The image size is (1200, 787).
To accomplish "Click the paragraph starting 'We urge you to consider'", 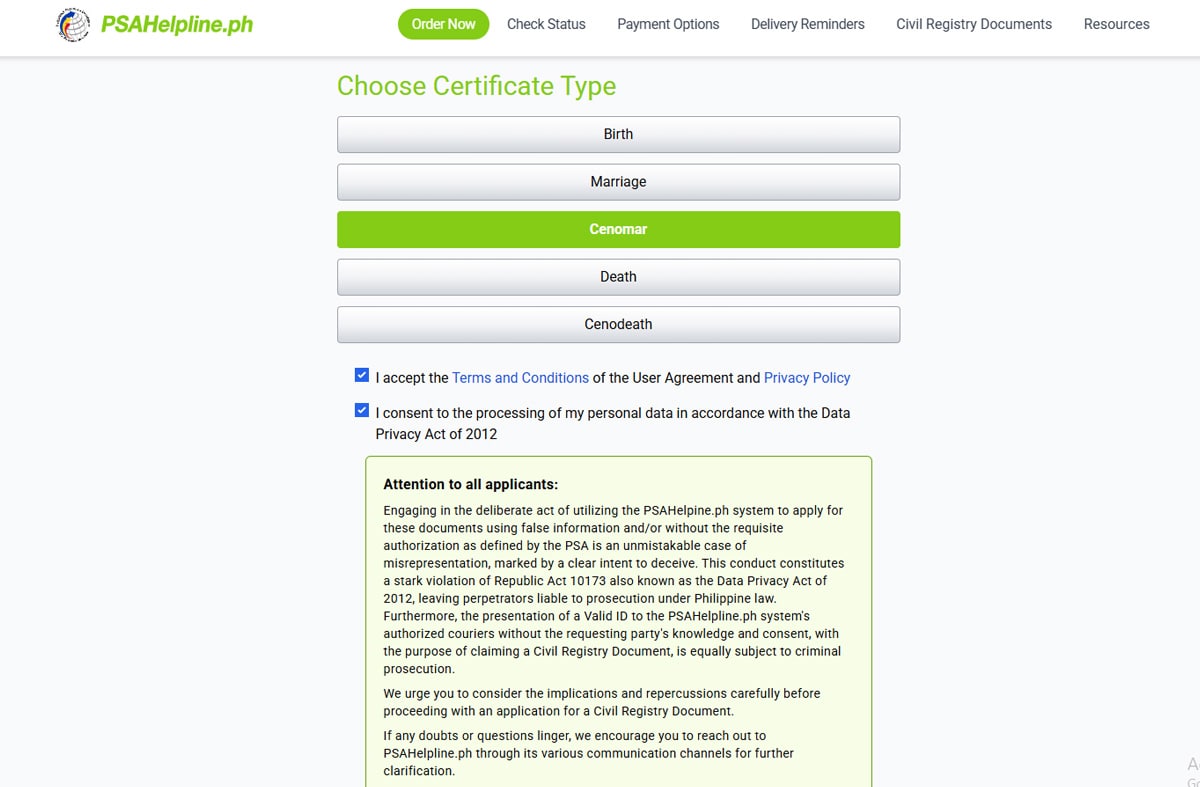I will click(x=602, y=702).
